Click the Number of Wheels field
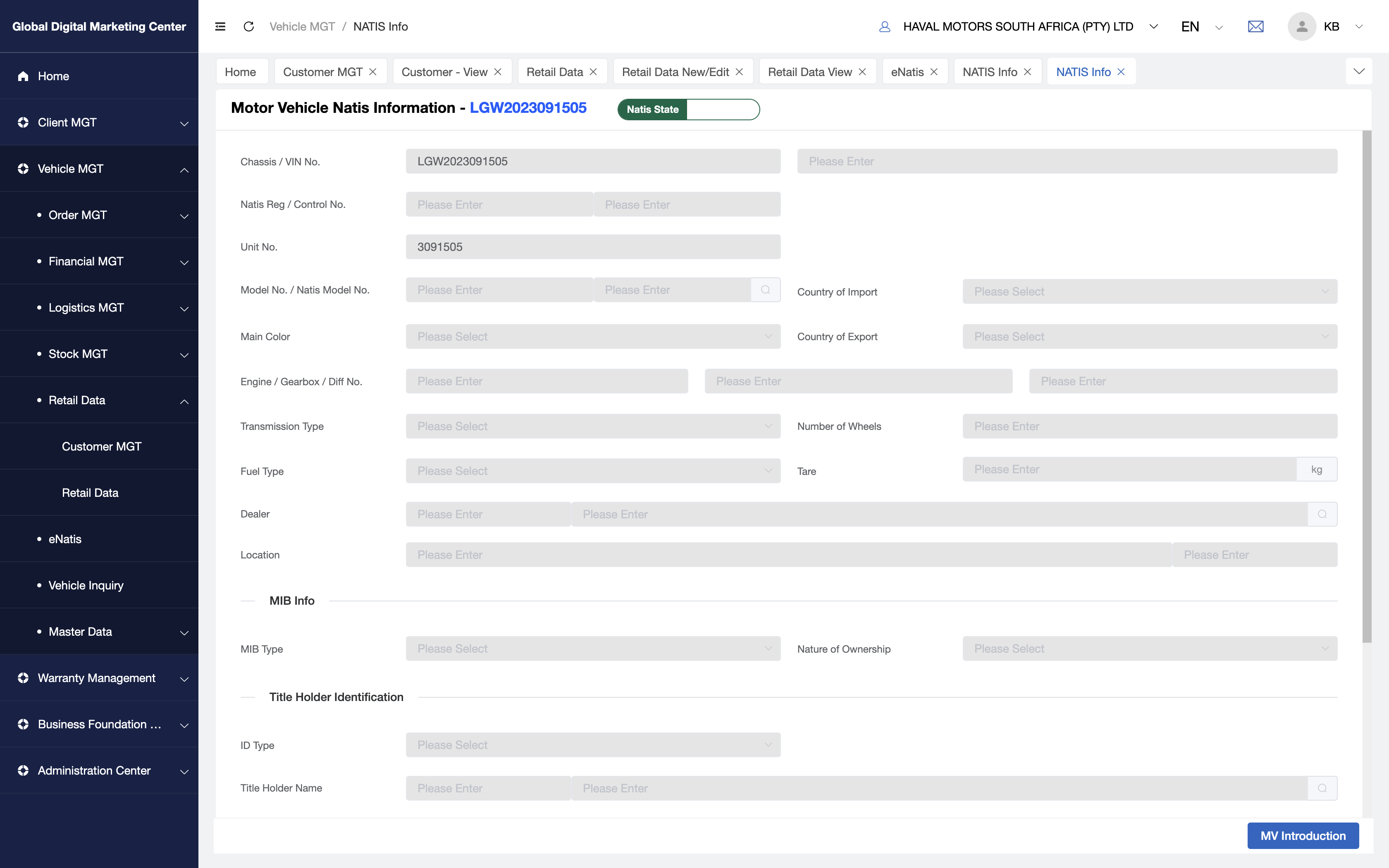1389x868 pixels. pyautogui.click(x=1150, y=426)
